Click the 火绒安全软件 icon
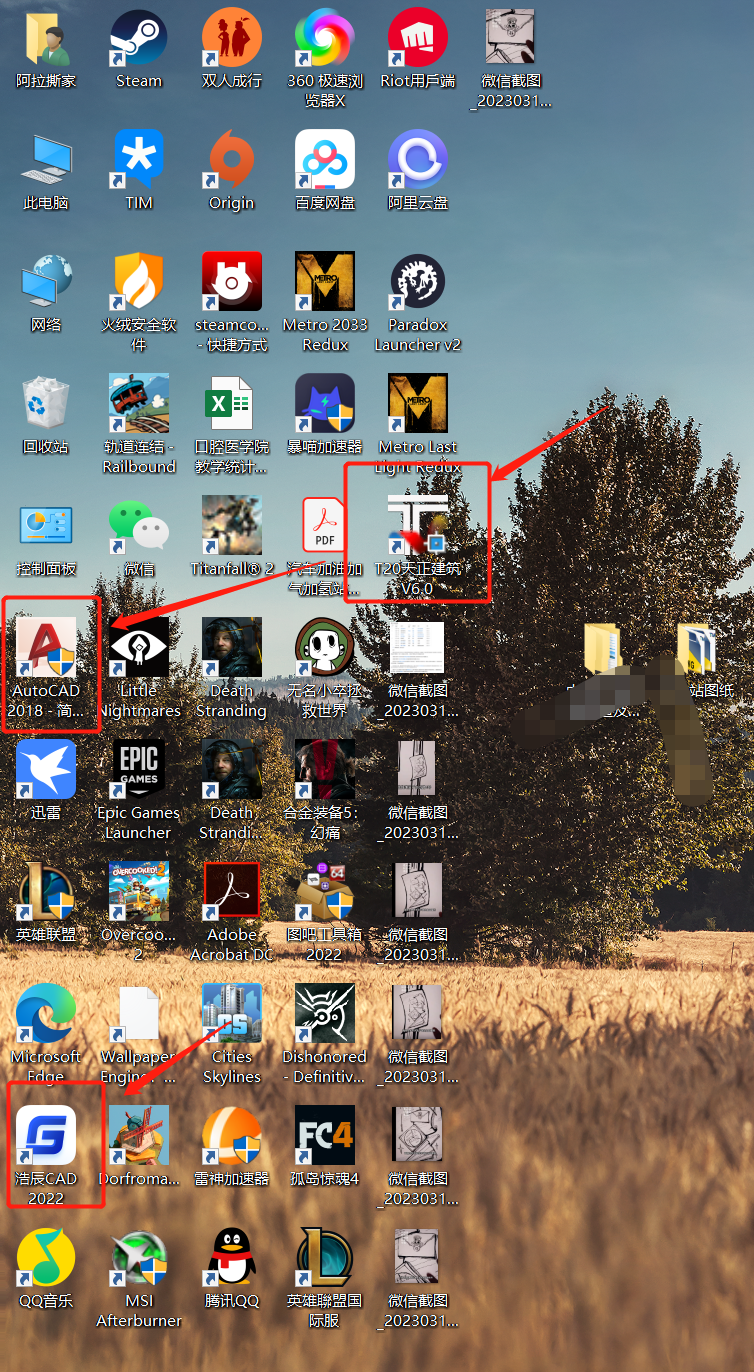 [x=139, y=282]
